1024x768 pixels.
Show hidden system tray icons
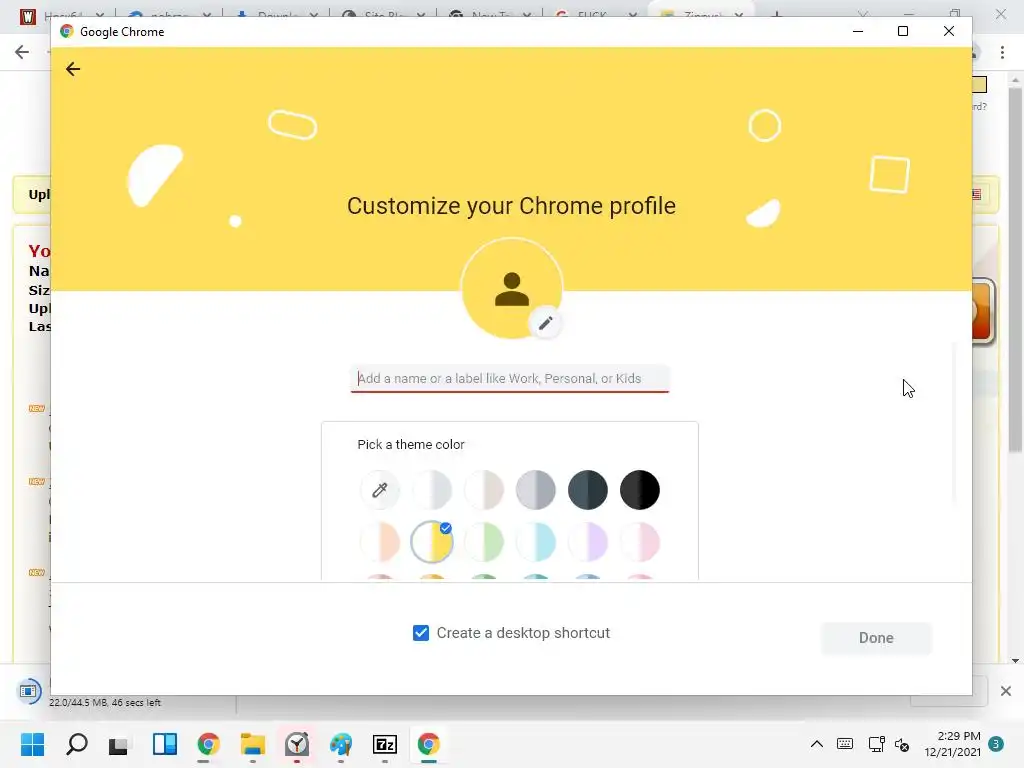(x=816, y=744)
